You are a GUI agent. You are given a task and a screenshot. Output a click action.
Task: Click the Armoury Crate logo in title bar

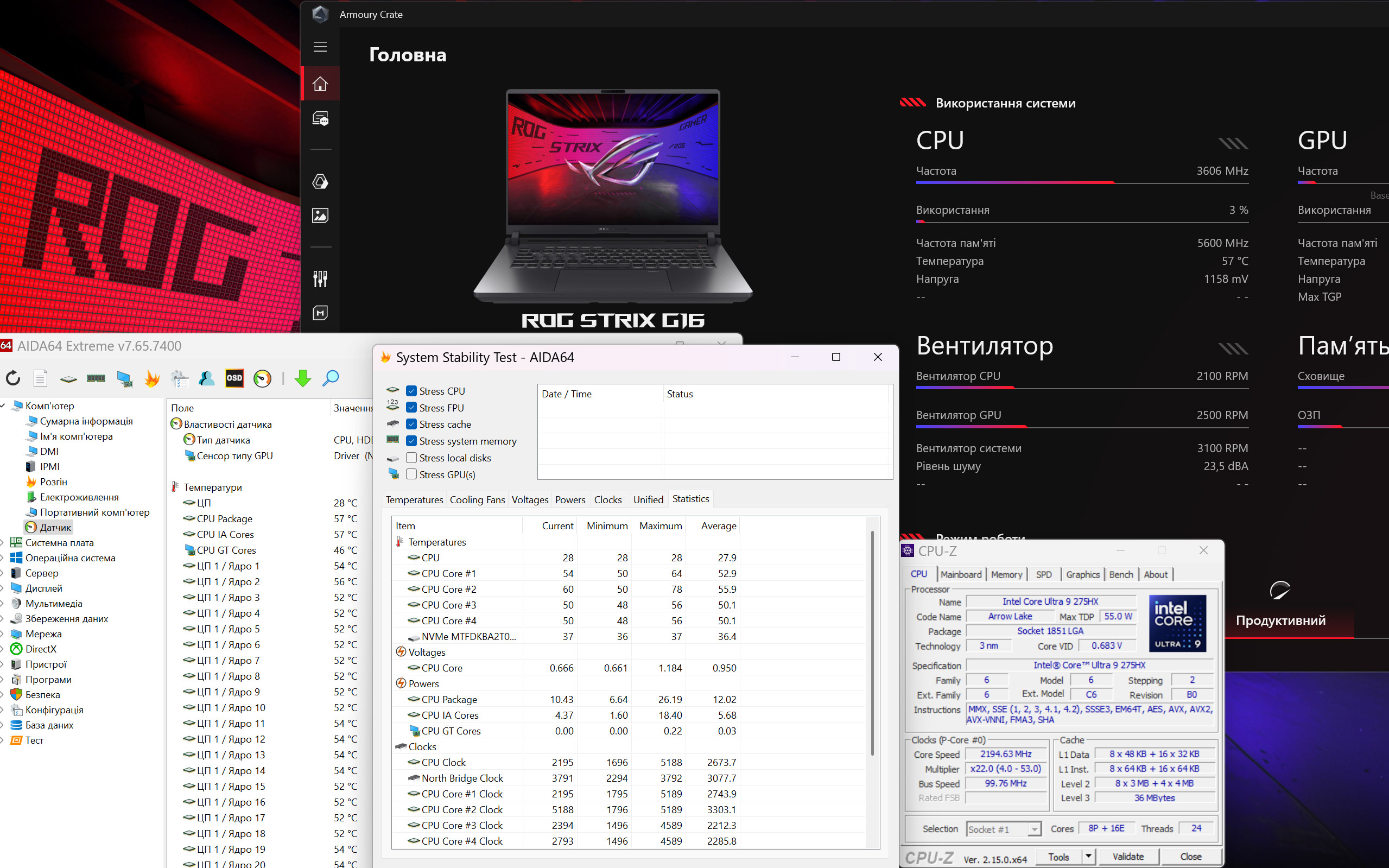(x=320, y=14)
